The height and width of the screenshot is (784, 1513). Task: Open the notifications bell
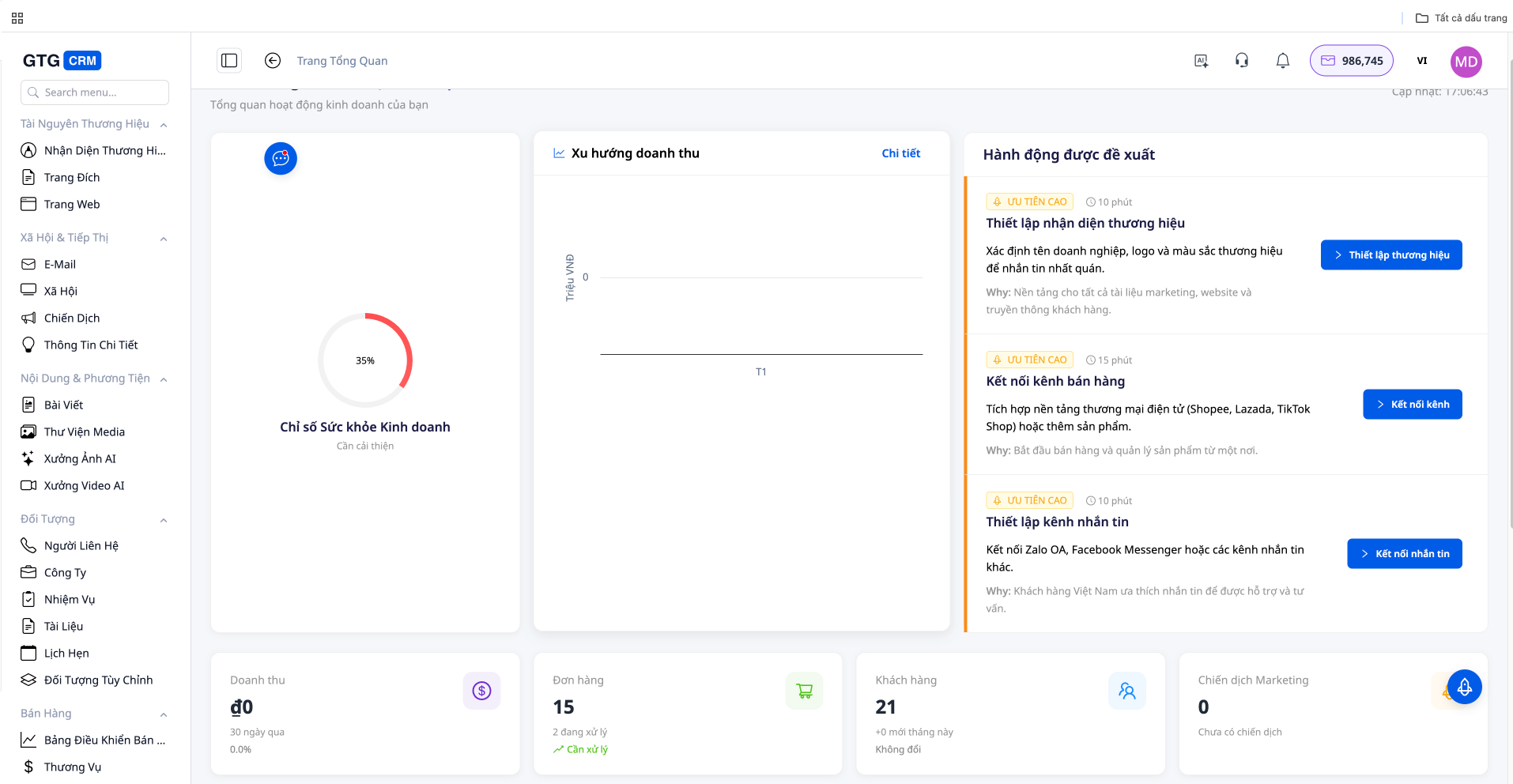point(1282,61)
